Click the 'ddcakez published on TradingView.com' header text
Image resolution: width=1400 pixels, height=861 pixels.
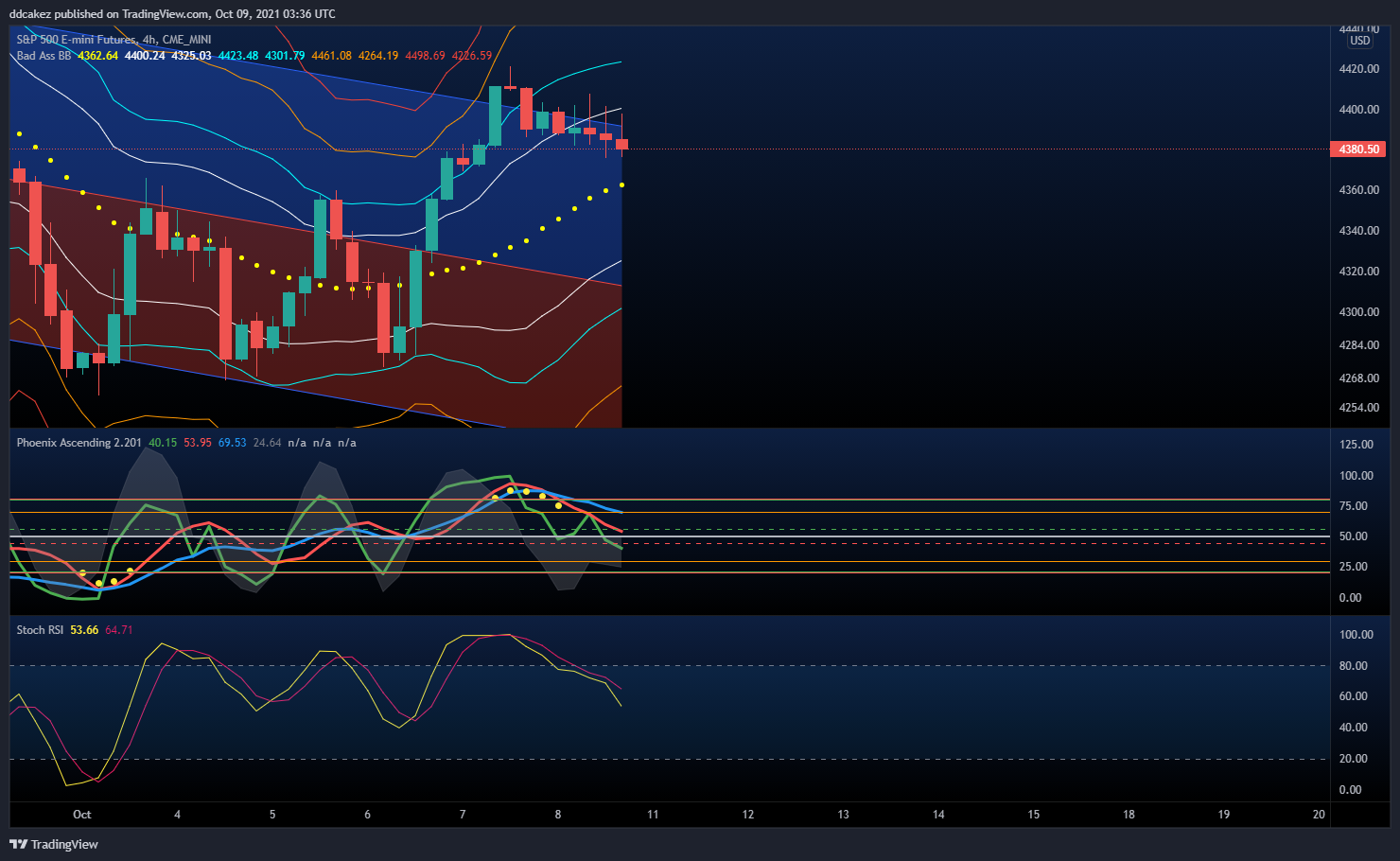(x=109, y=14)
